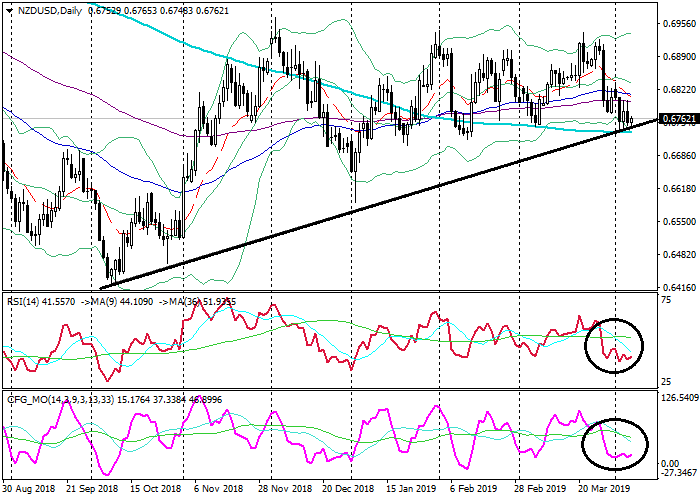Click the NZDUSD,Daily chart title
The height and width of the screenshot is (500, 700).
pyautogui.click(x=50, y=10)
